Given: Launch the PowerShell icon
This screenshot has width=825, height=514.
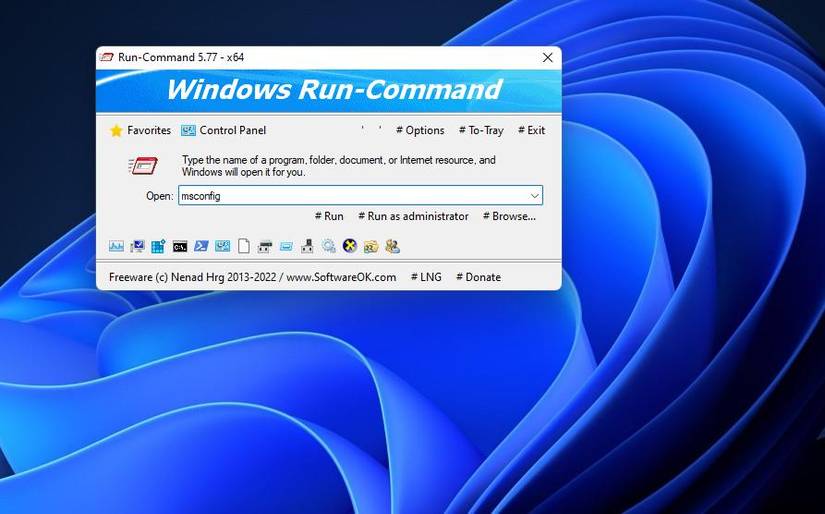Looking at the screenshot, I should (201, 246).
